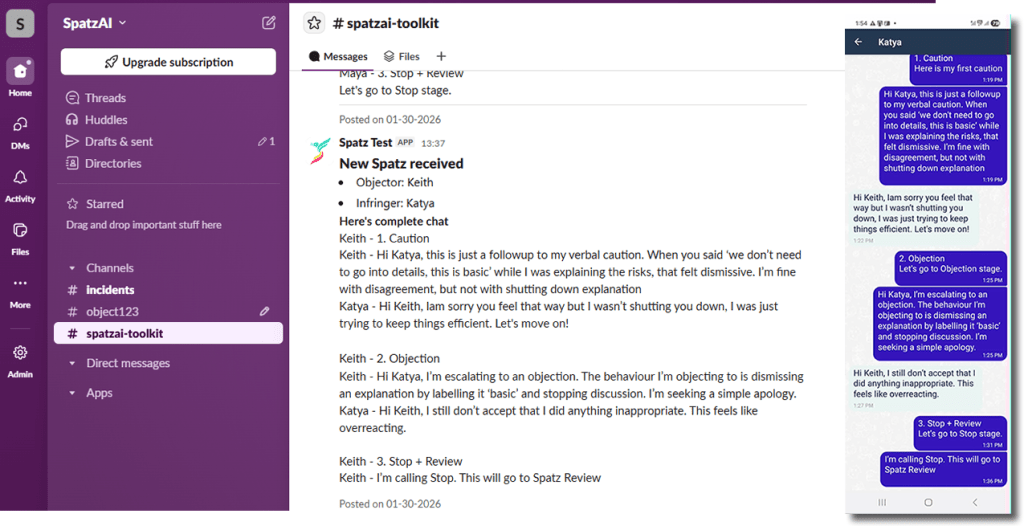Click the S workspace avatar
Image resolution: width=1024 pixels, height=526 pixels.
coord(20,23)
